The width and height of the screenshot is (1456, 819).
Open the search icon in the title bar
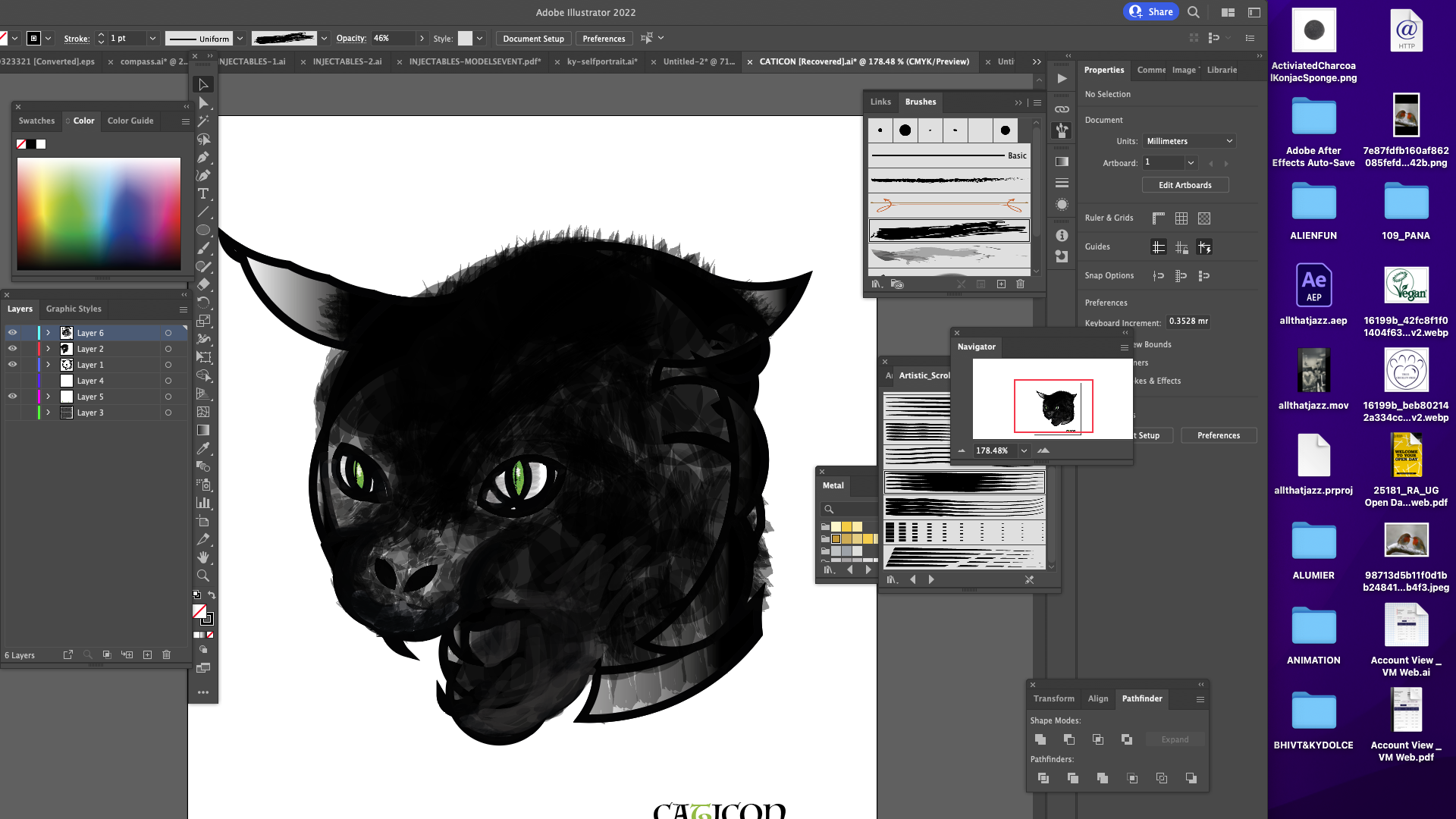[x=1194, y=12]
